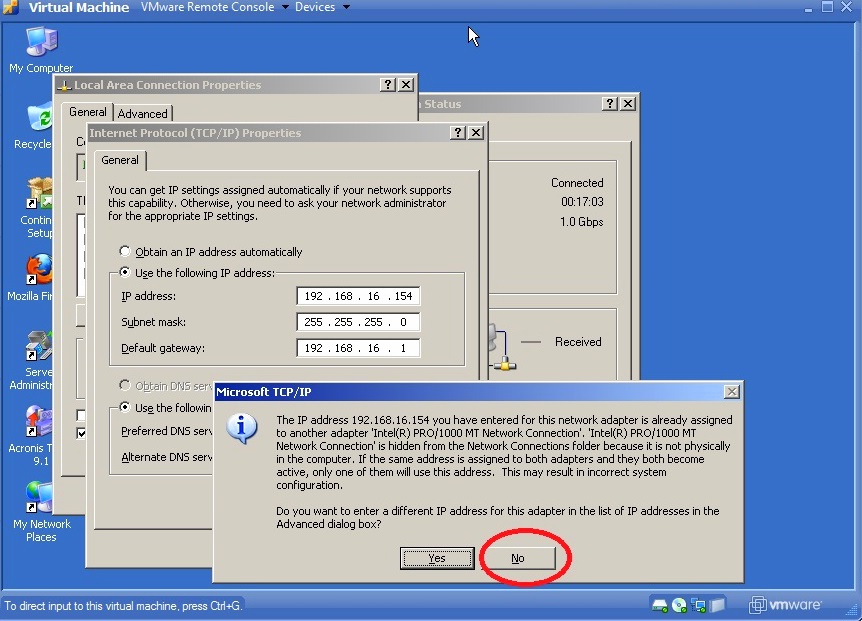Select Continue Setup desktop shortcut
Image resolution: width=862 pixels, height=621 pixels.
37,208
